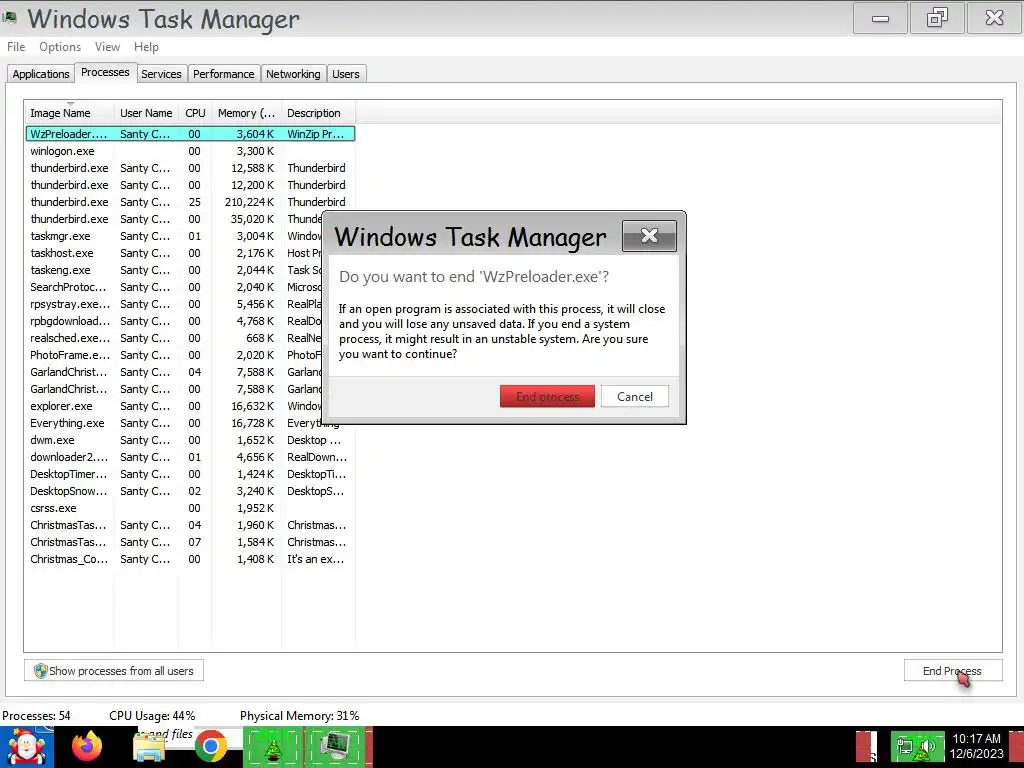Click the Processes: 54 status text
The image size is (1024, 768).
click(36, 716)
